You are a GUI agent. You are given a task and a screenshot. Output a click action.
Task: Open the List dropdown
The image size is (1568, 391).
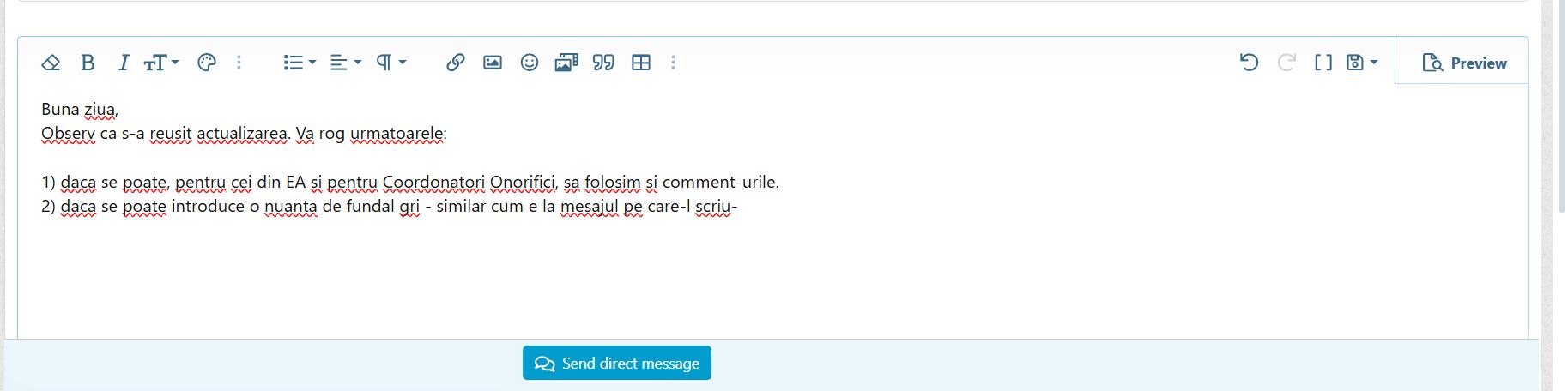[x=300, y=63]
